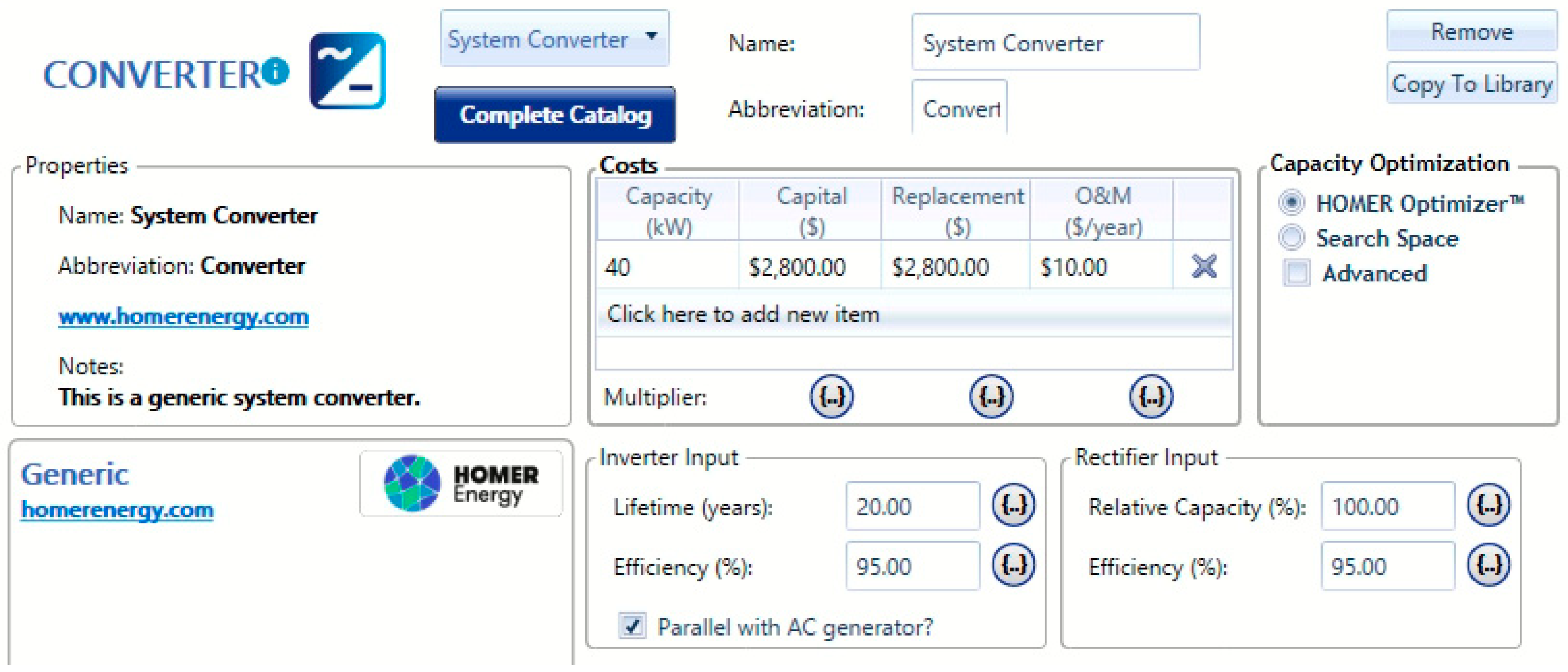This screenshot has width=1568, height=672.
Task: Open inverter Efficiency sensitivity values button
Action: [1013, 565]
